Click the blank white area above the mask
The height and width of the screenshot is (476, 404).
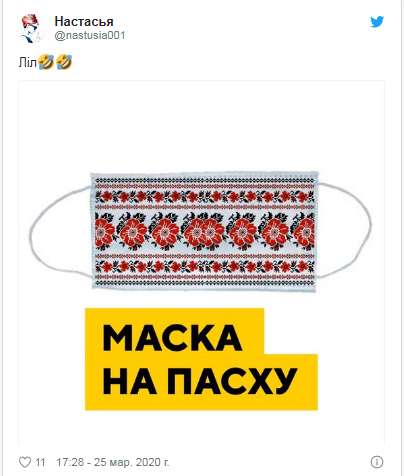click(201, 127)
